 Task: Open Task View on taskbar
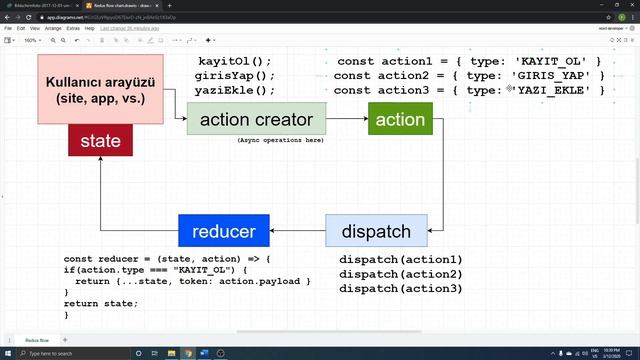coord(155,353)
